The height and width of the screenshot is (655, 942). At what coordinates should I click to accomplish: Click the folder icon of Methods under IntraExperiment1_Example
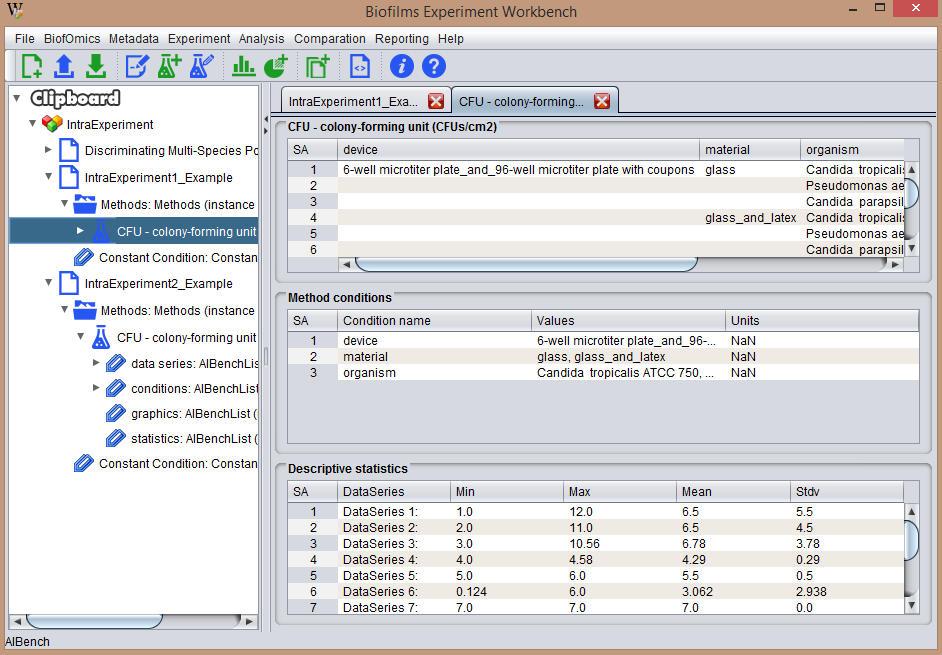click(x=85, y=204)
